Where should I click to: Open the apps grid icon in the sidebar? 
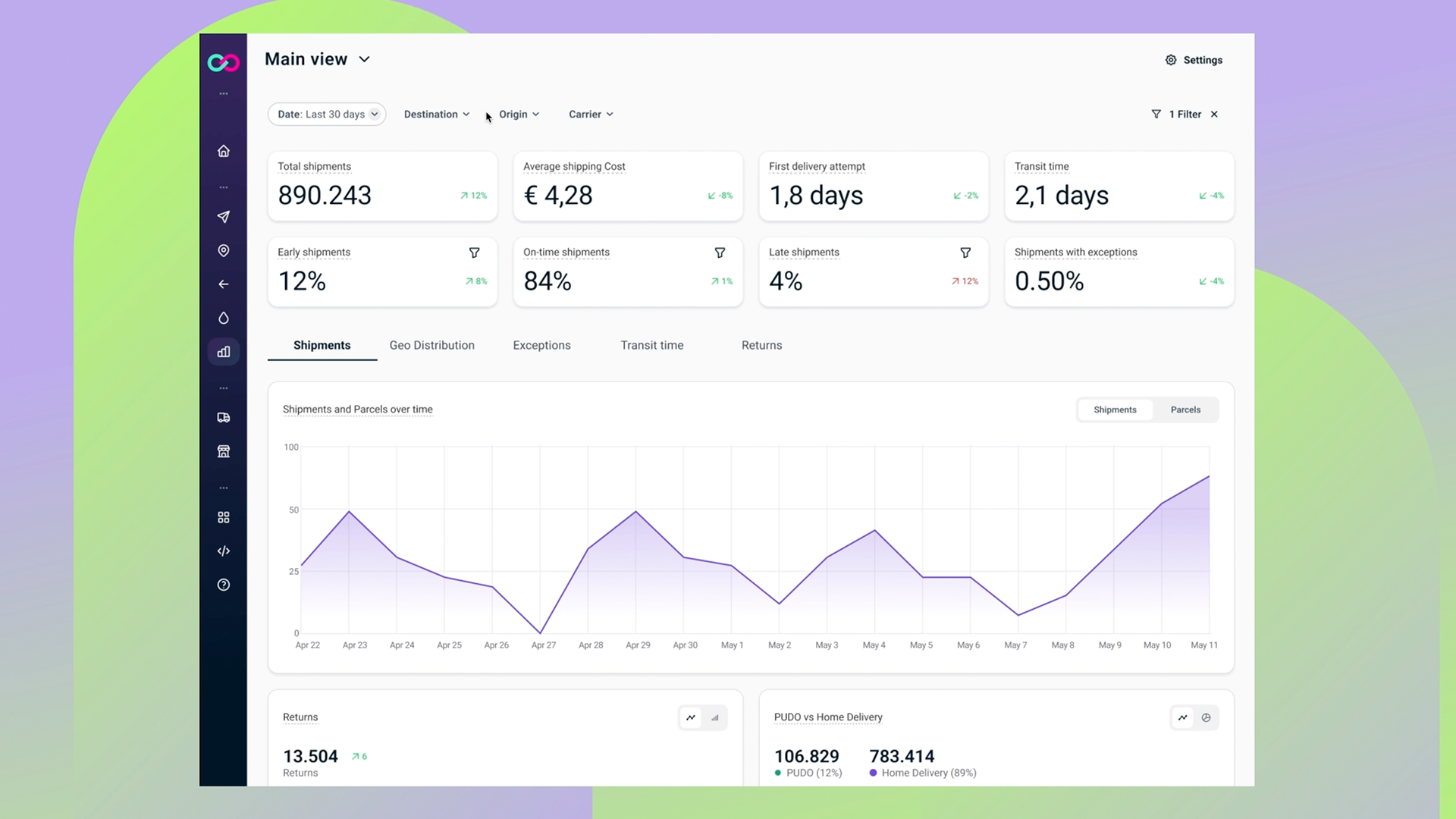tap(223, 517)
